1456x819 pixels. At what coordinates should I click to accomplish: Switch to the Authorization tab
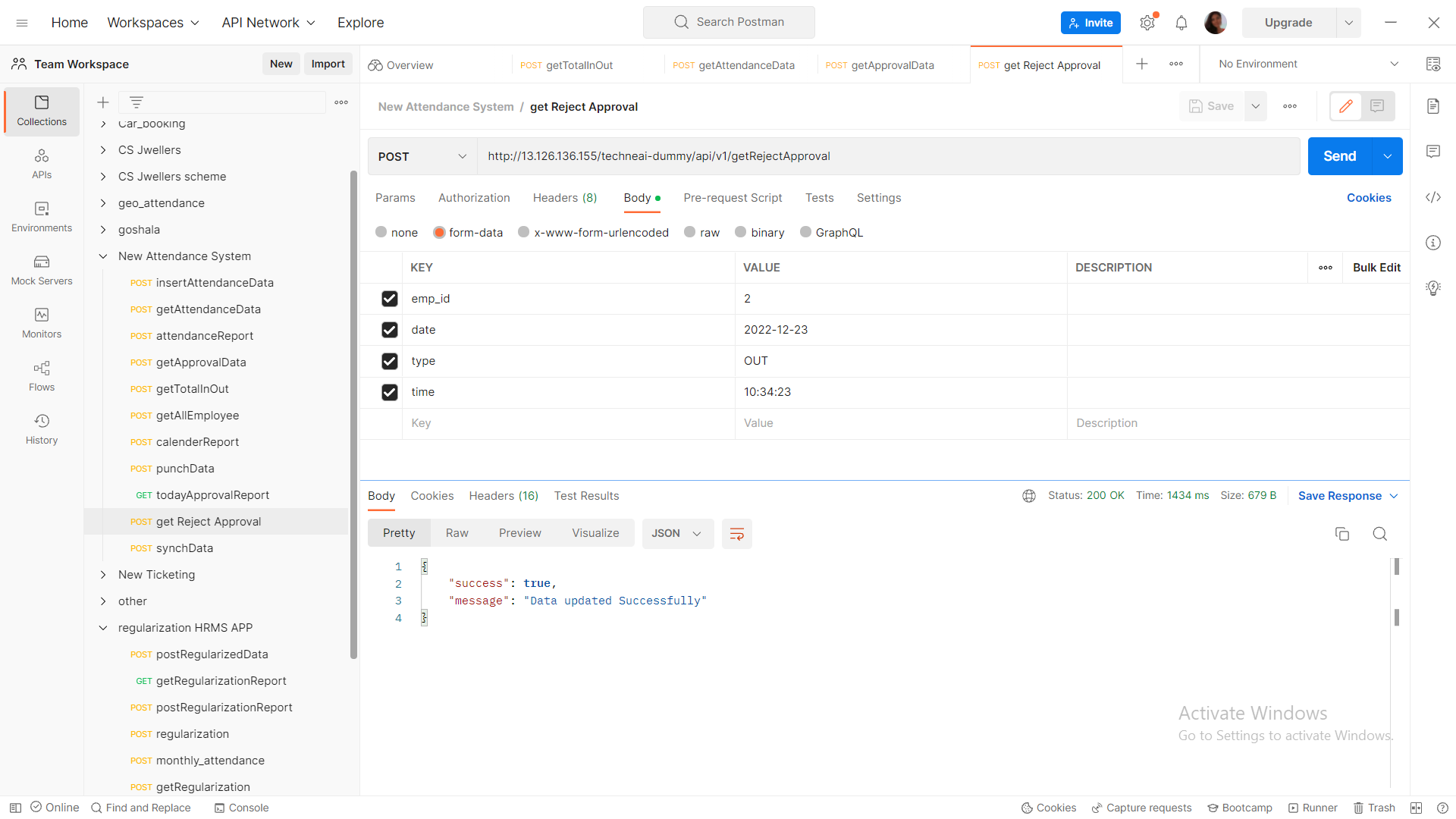pos(474,198)
